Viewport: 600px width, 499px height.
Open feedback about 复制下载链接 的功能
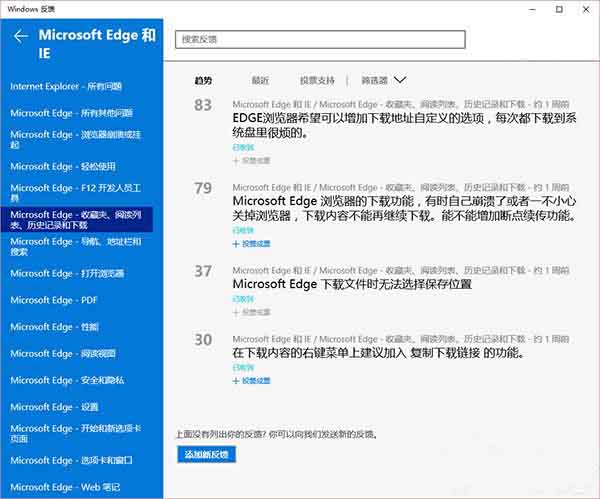pos(378,352)
